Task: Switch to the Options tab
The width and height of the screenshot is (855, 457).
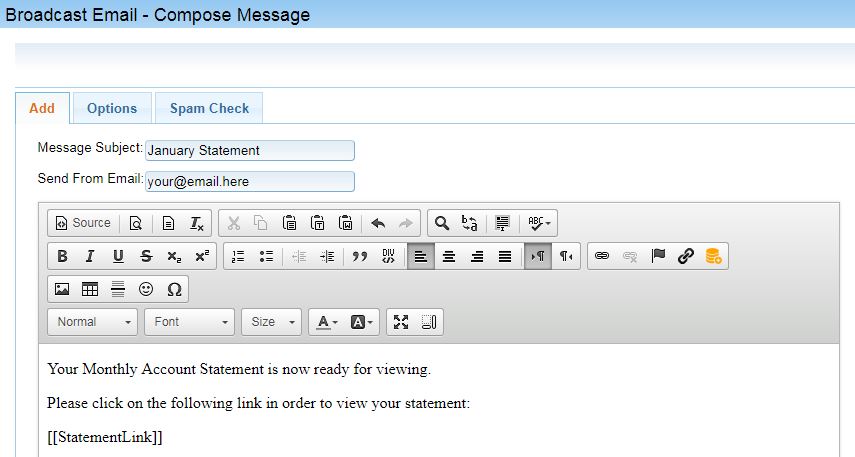Action: [x=112, y=108]
